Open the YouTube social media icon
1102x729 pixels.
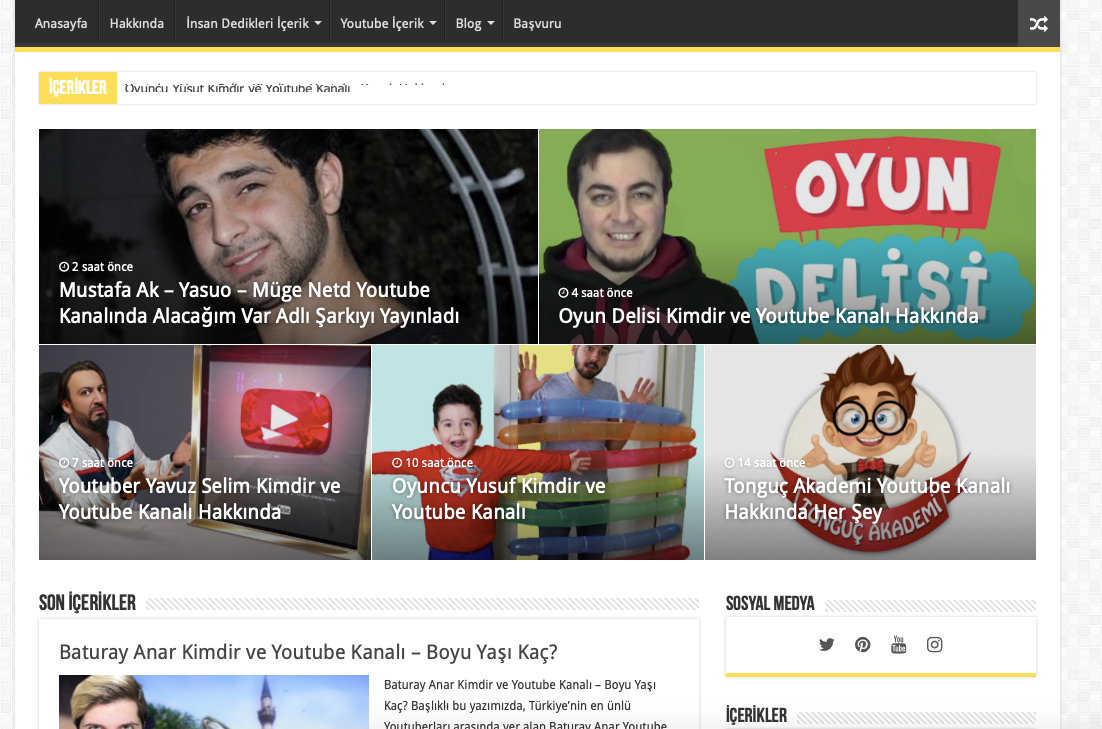[x=898, y=645]
